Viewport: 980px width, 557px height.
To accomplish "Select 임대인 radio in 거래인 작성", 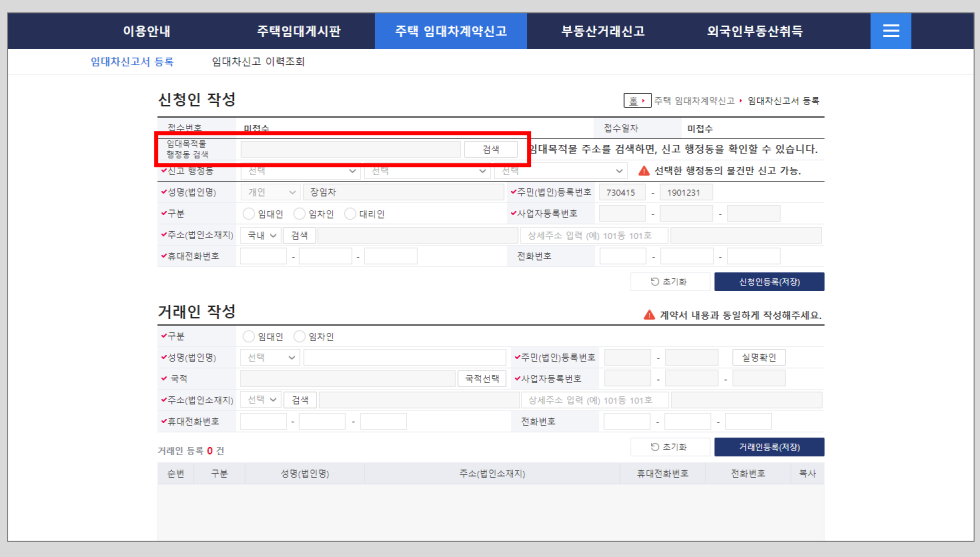I will point(249,336).
